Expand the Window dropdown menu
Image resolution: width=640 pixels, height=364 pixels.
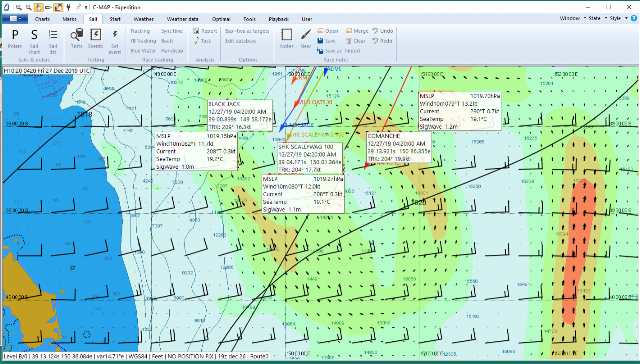pyautogui.click(x=572, y=18)
